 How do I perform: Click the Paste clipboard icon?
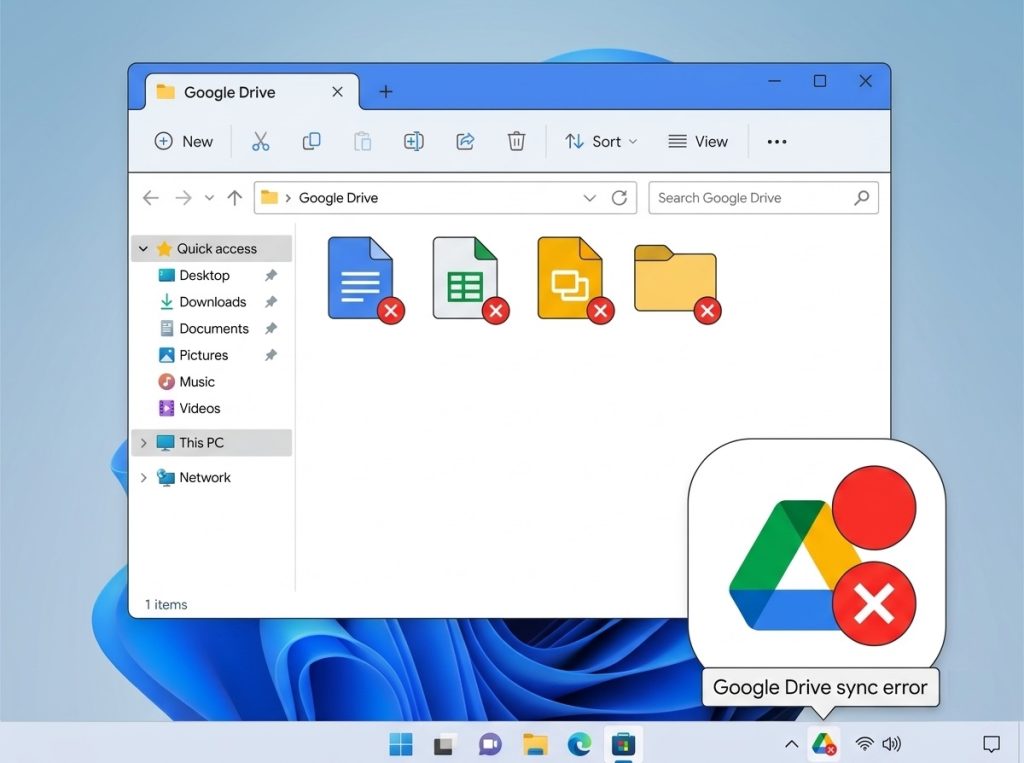(x=362, y=141)
